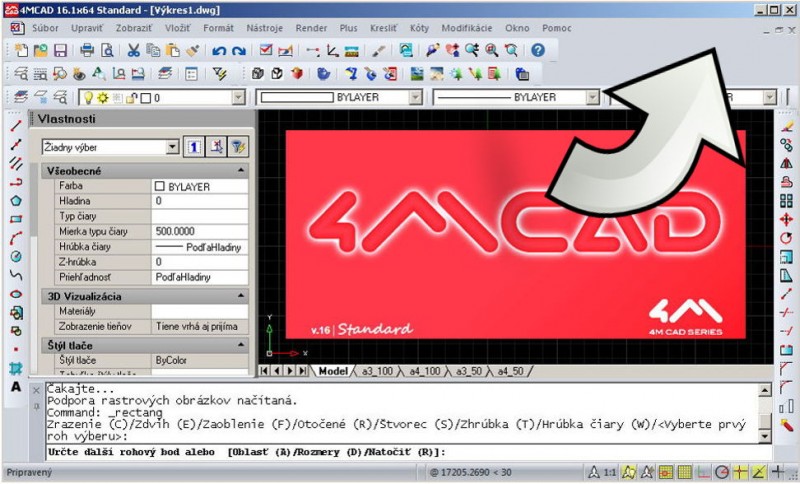Collapse the Štýl tlače section

point(241,345)
